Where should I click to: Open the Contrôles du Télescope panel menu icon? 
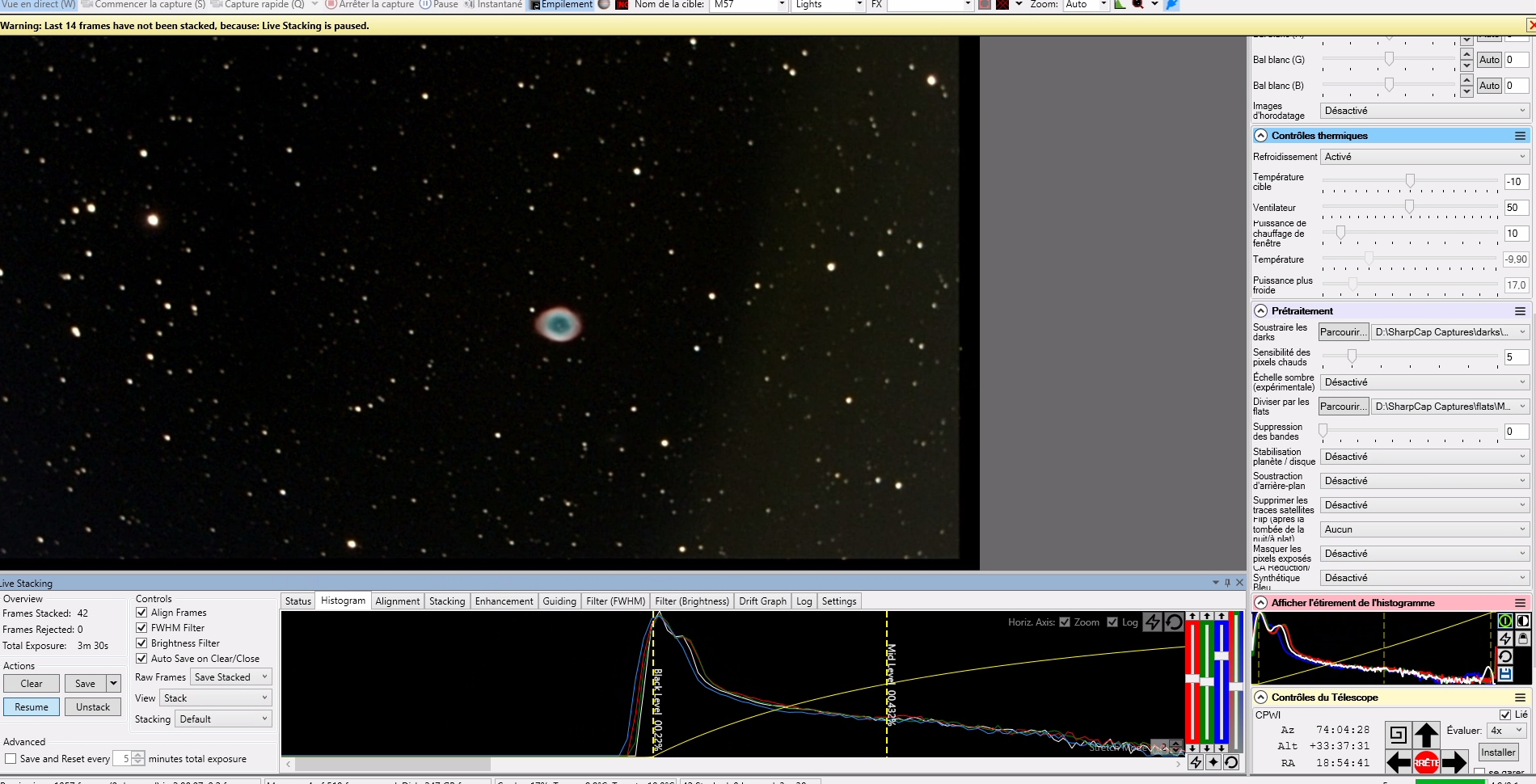click(1520, 698)
